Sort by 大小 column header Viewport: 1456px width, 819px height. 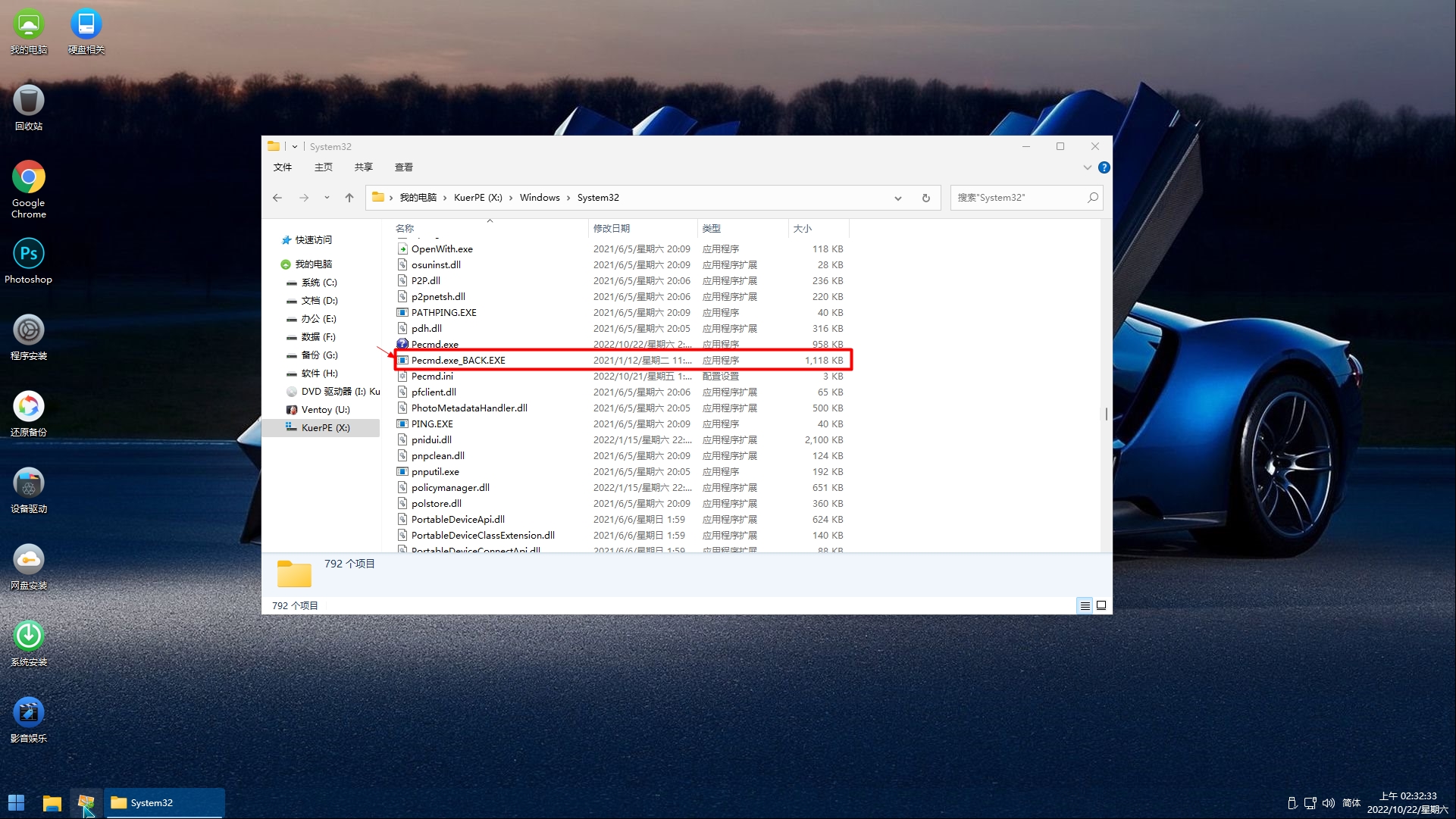[x=819, y=229]
